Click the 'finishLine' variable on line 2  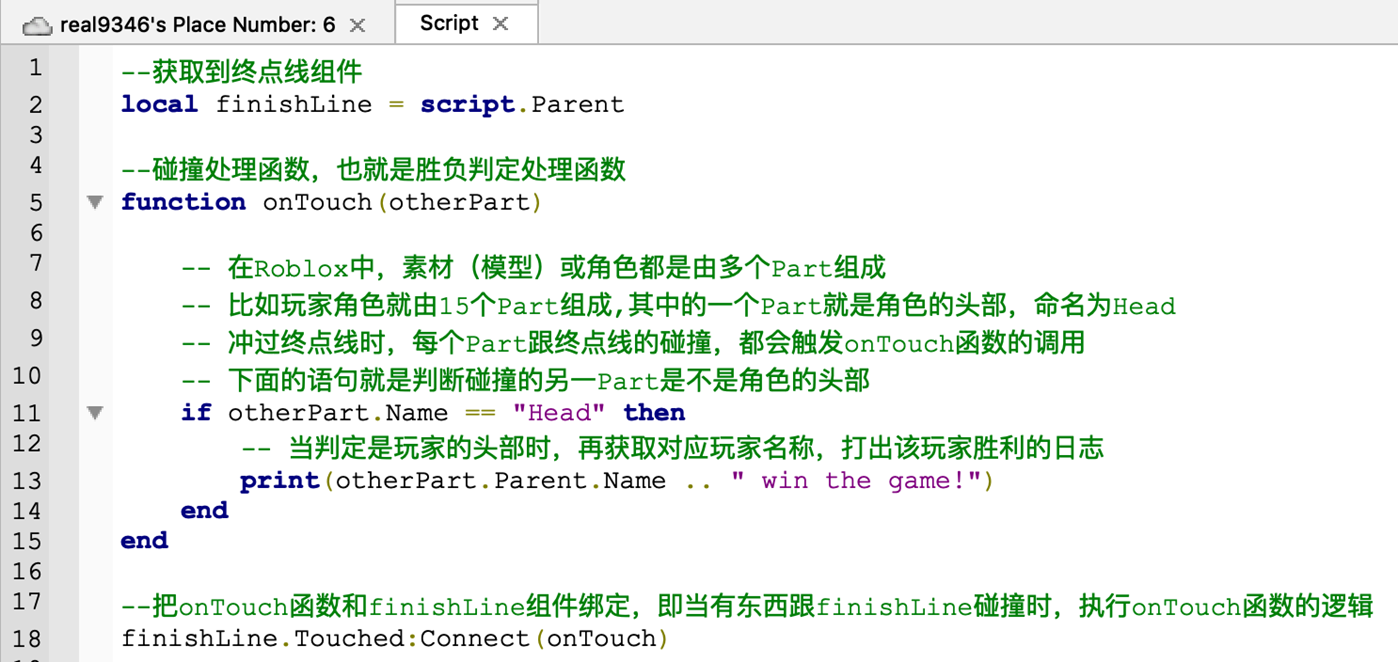pos(294,104)
